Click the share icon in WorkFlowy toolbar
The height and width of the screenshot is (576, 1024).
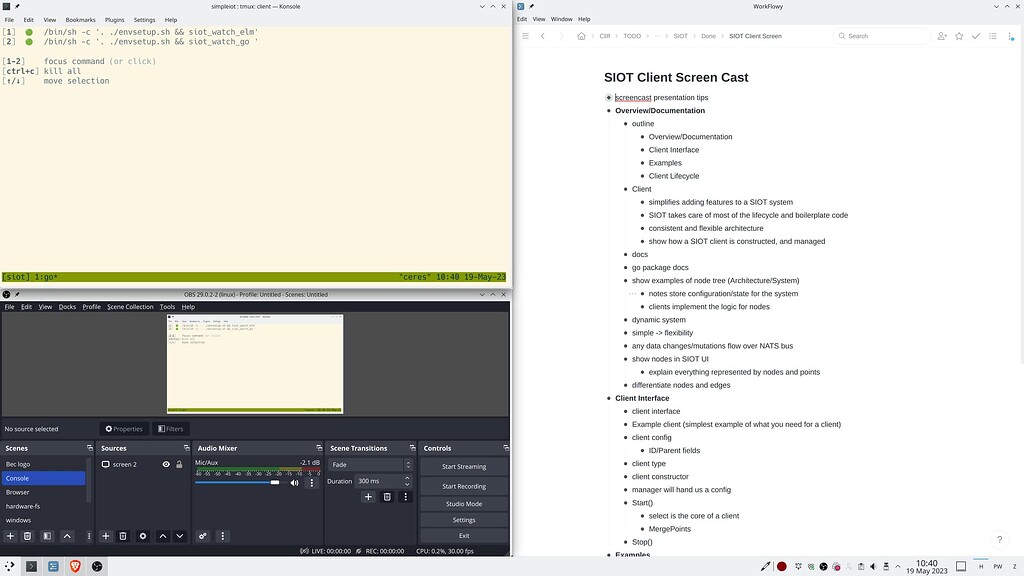[940, 35]
